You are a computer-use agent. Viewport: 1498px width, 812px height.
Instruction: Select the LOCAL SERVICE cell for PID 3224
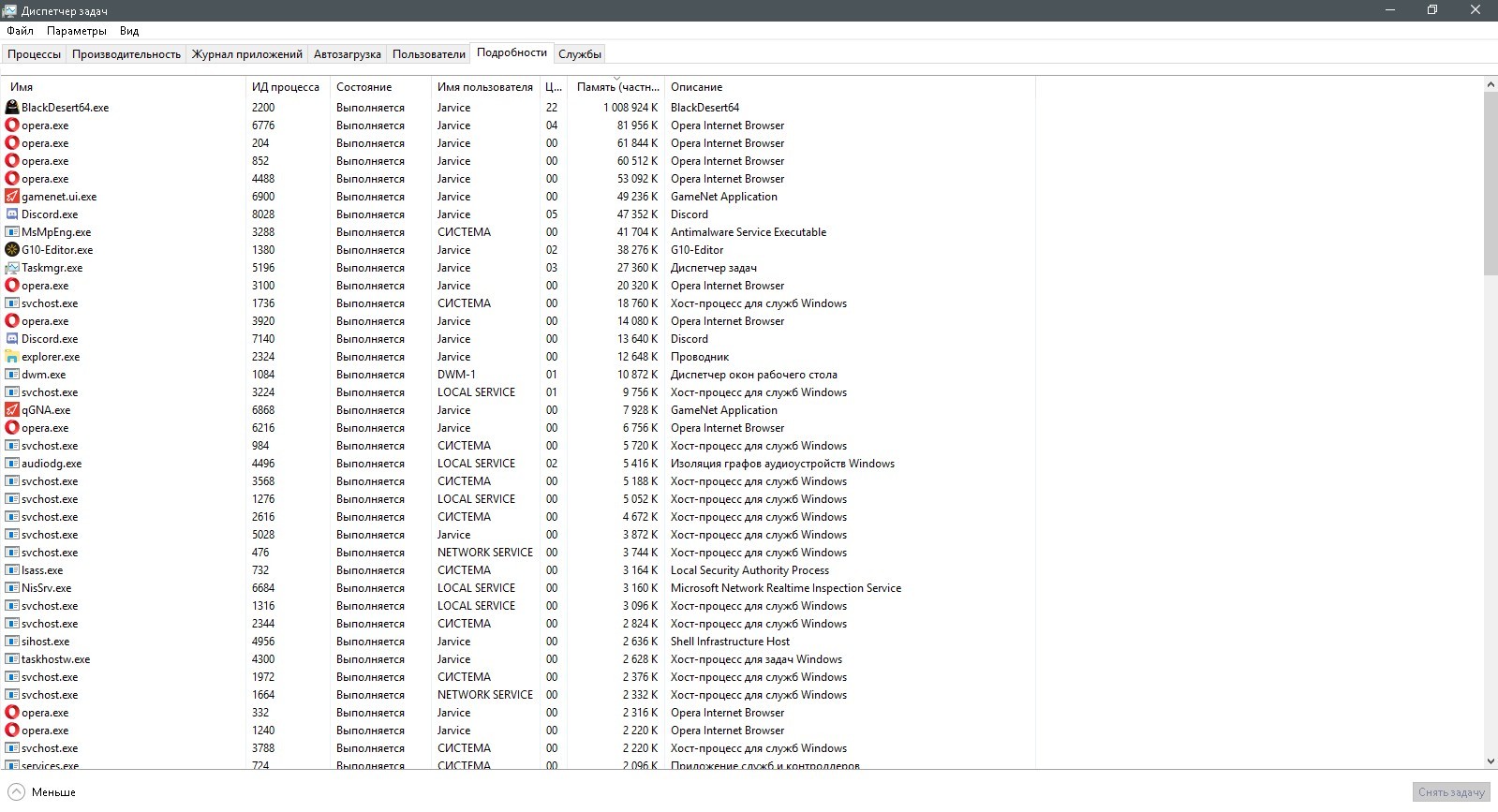[x=476, y=392]
